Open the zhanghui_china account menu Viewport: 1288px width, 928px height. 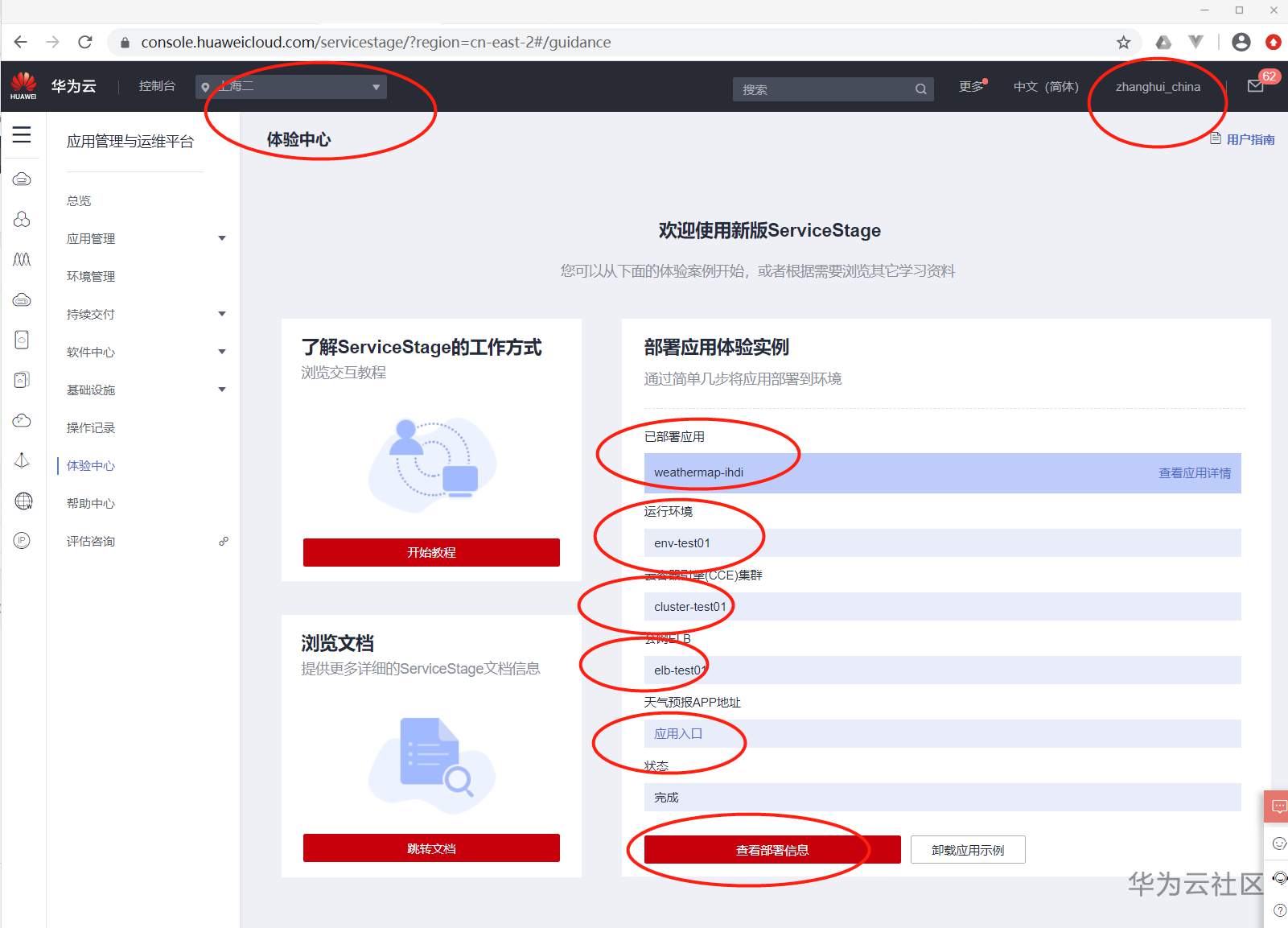click(x=1158, y=87)
